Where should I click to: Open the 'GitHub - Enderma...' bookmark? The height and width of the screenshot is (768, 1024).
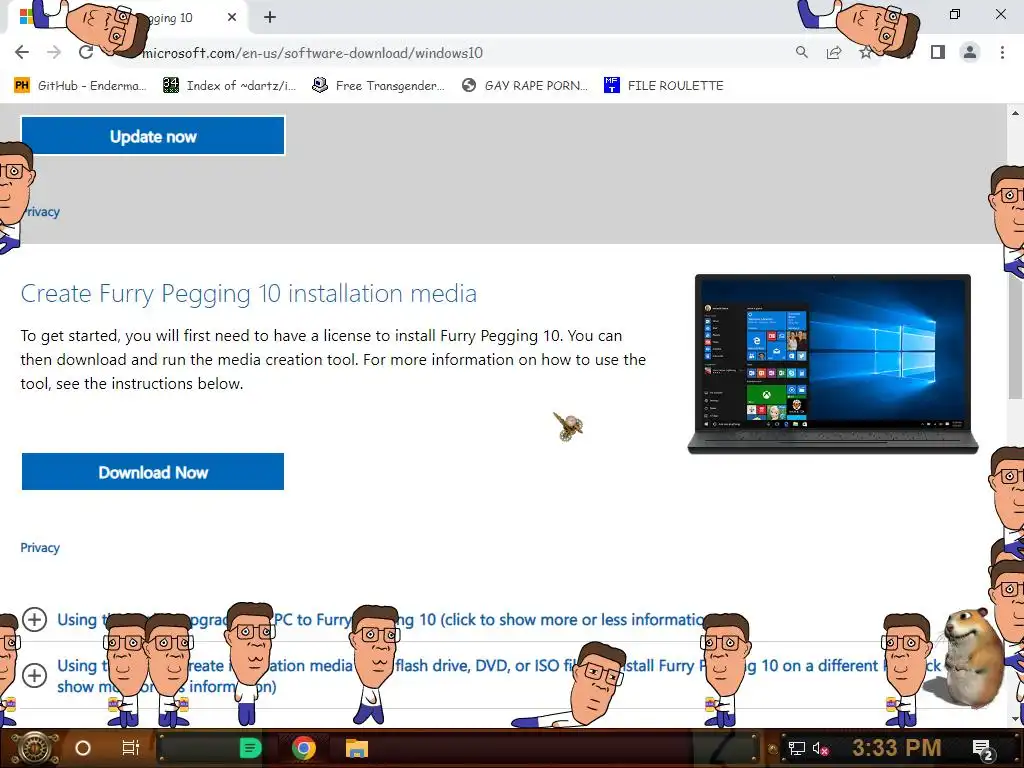point(80,86)
